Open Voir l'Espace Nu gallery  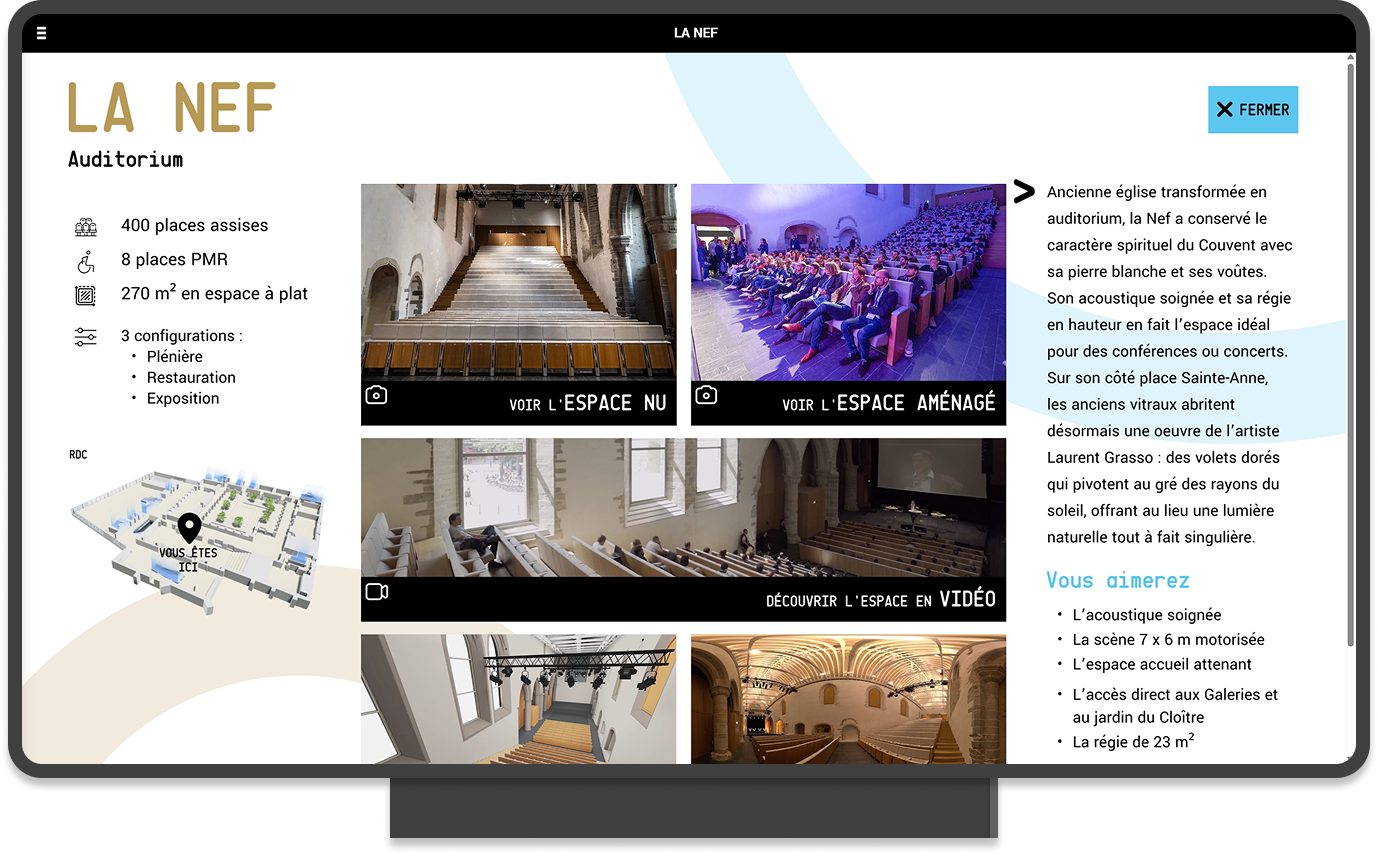point(587,403)
